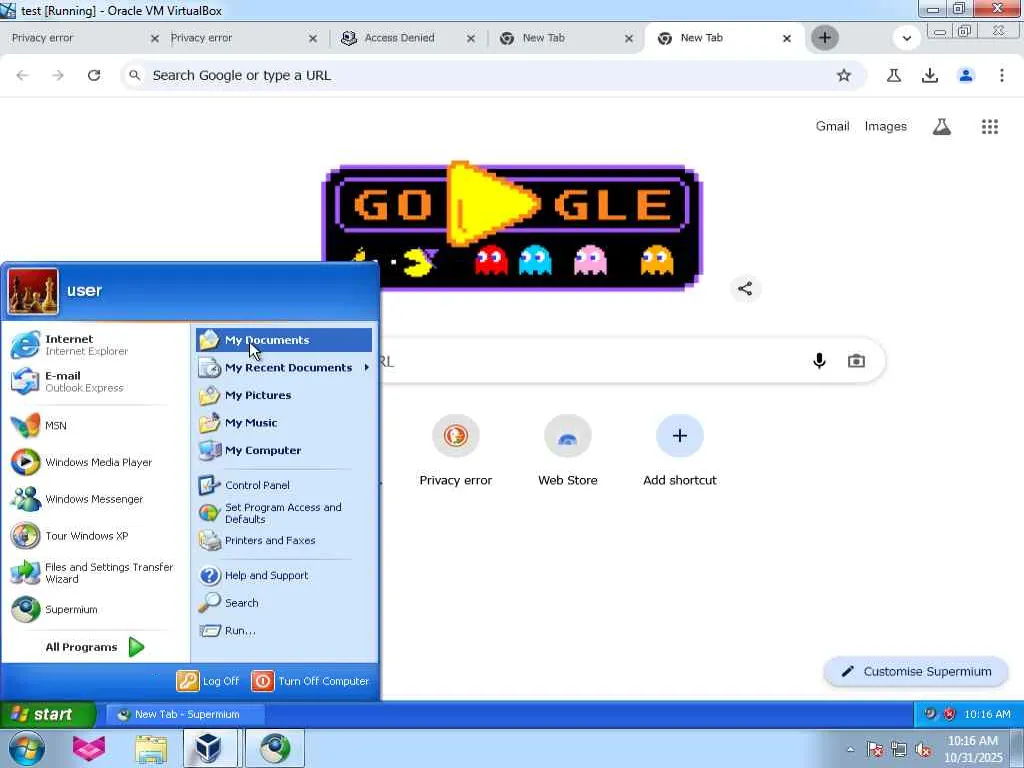
Task: Open My Music folder
Action: click(284, 423)
